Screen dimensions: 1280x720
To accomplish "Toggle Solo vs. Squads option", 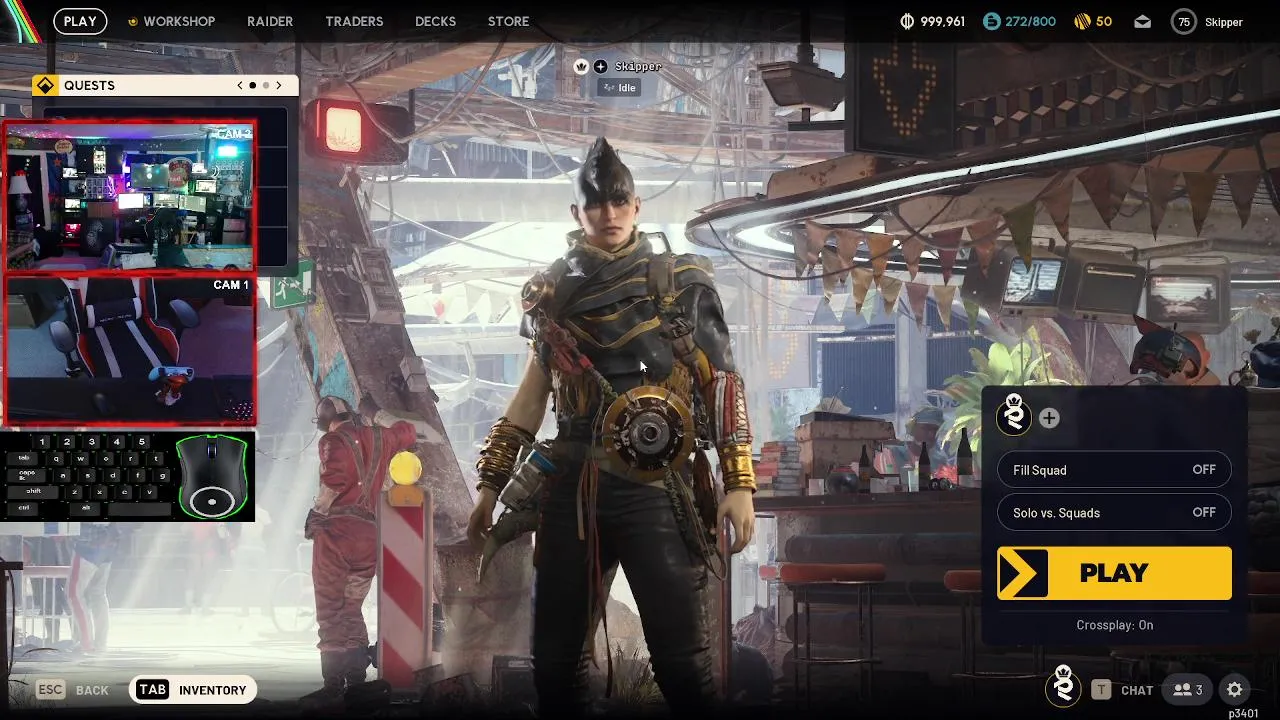I will coord(1114,512).
